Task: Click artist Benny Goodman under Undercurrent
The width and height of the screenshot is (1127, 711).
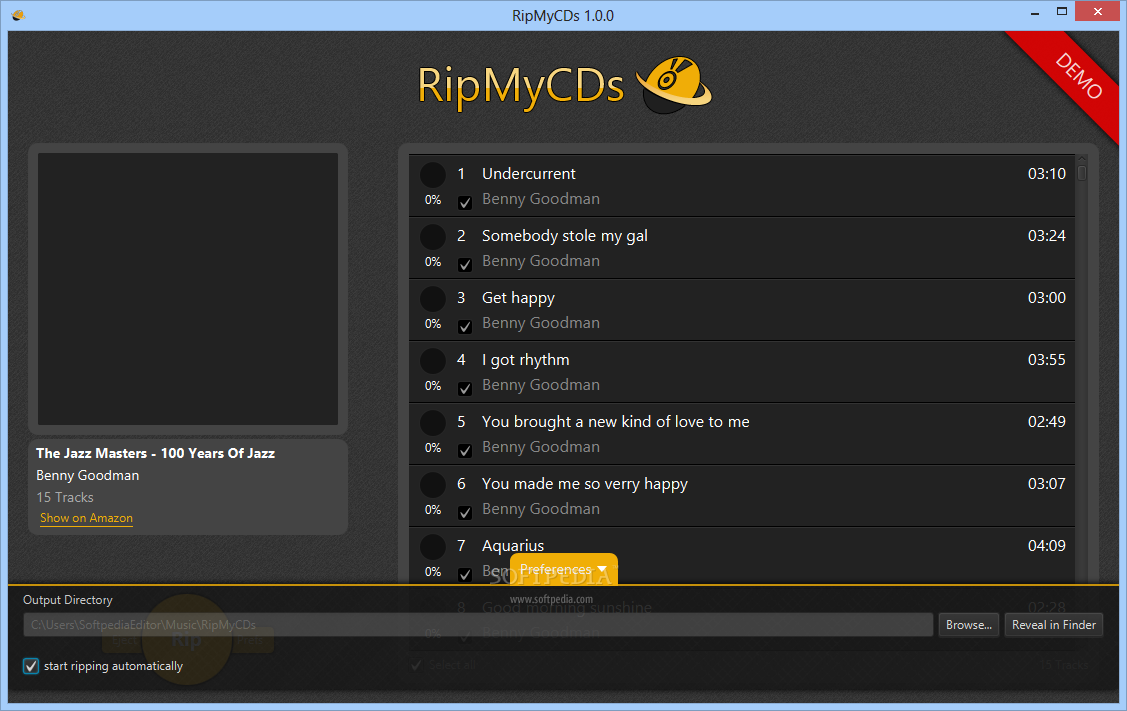Action: 540,199
